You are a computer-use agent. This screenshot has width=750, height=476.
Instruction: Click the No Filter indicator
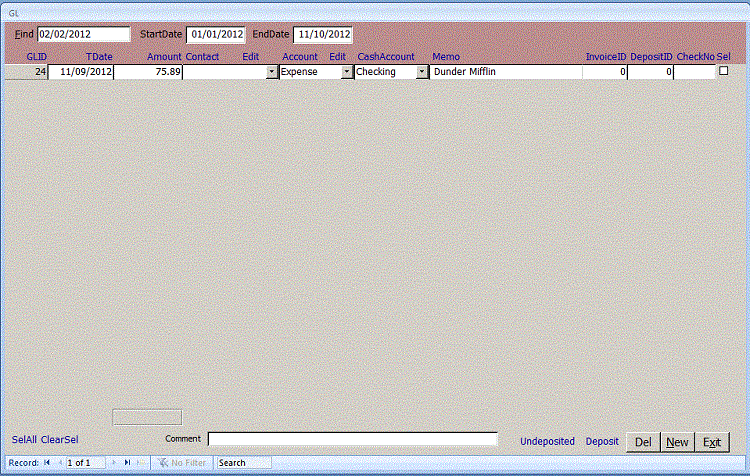pos(182,463)
